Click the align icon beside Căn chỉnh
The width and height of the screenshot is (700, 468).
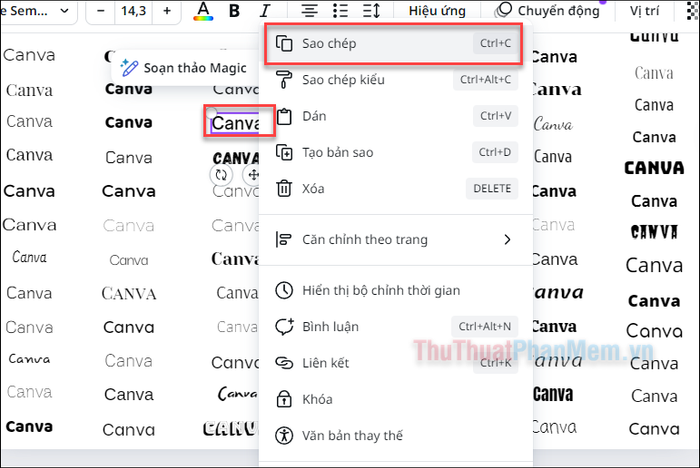[x=283, y=240]
